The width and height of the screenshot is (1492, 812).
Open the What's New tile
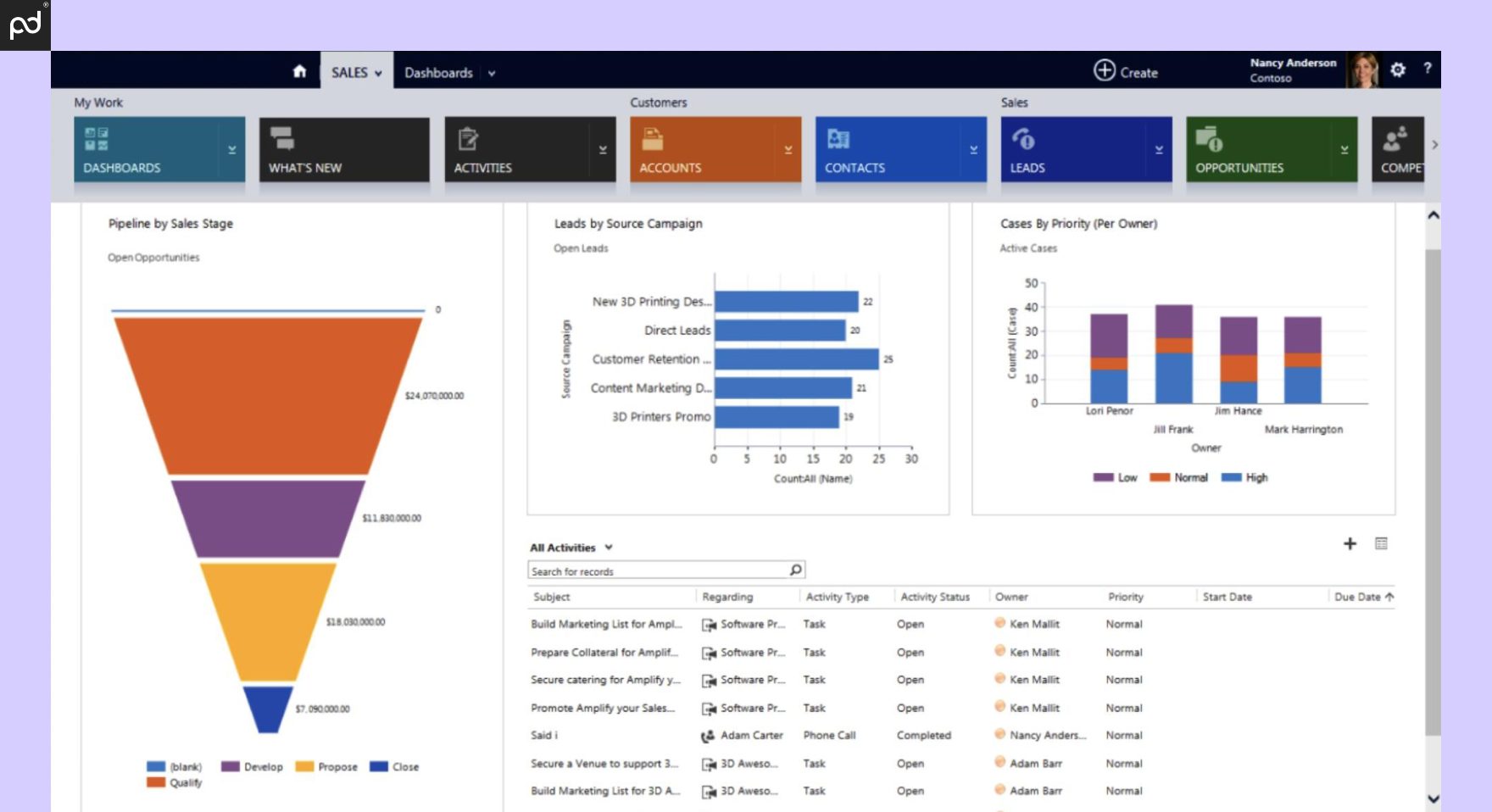click(x=343, y=150)
